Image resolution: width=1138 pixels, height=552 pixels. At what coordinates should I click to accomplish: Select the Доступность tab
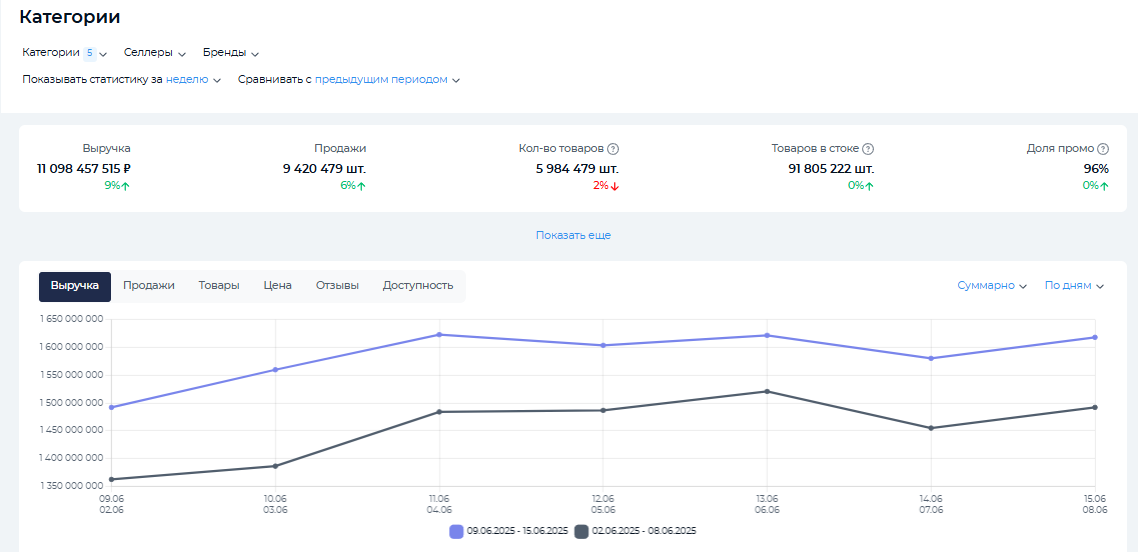(418, 286)
